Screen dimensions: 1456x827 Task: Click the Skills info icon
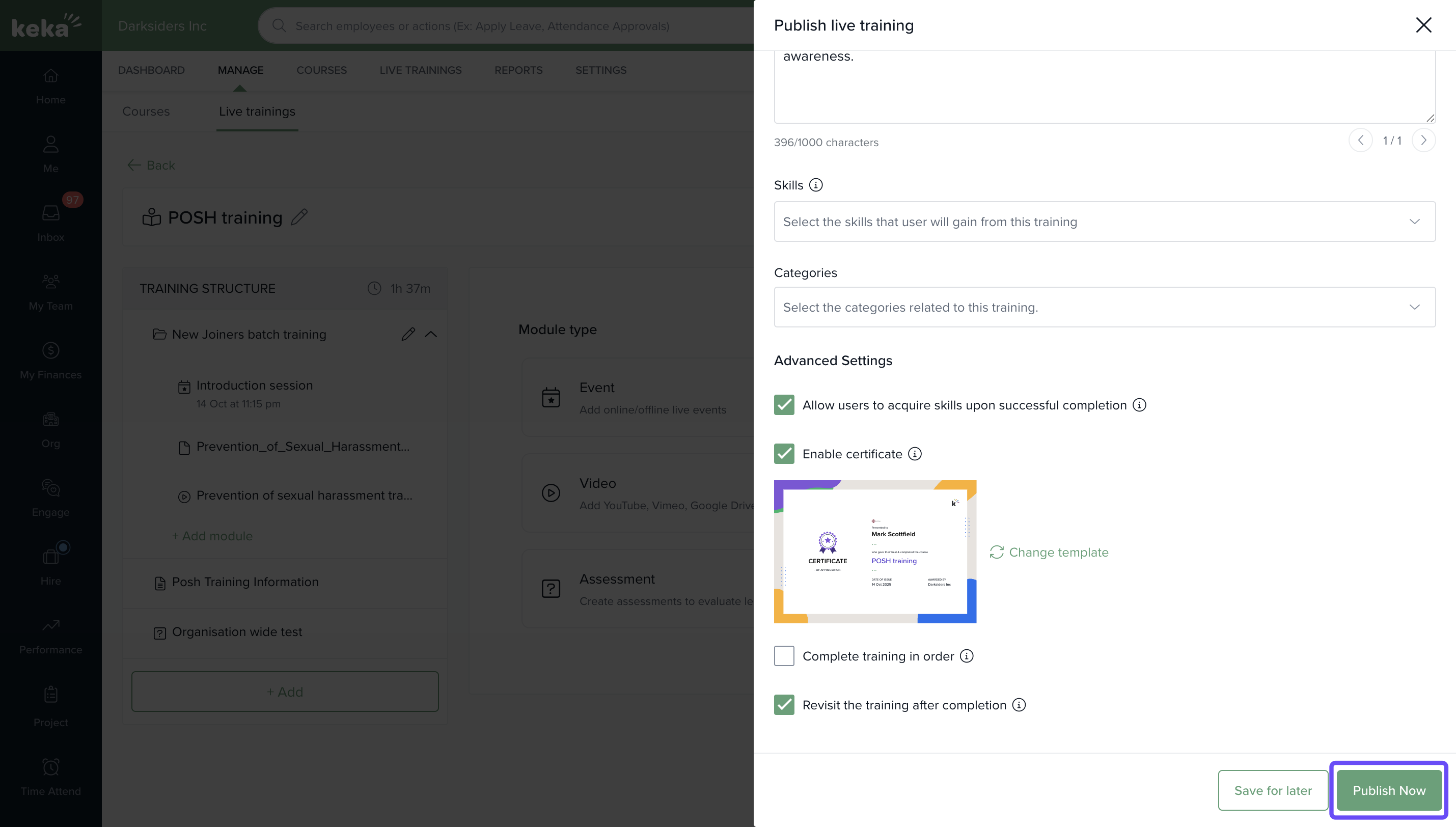815,185
